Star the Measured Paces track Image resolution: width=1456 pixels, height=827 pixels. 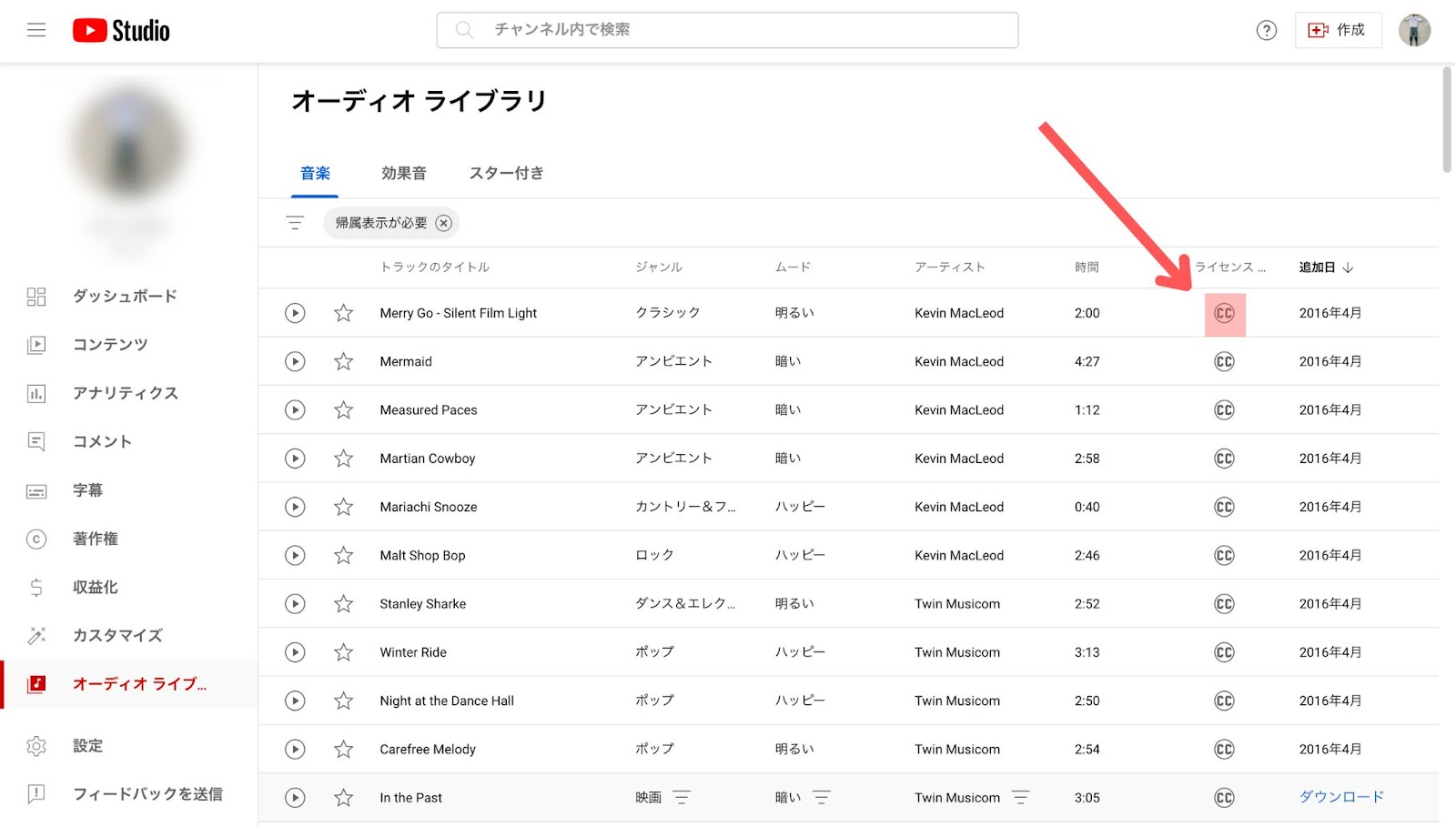[343, 409]
